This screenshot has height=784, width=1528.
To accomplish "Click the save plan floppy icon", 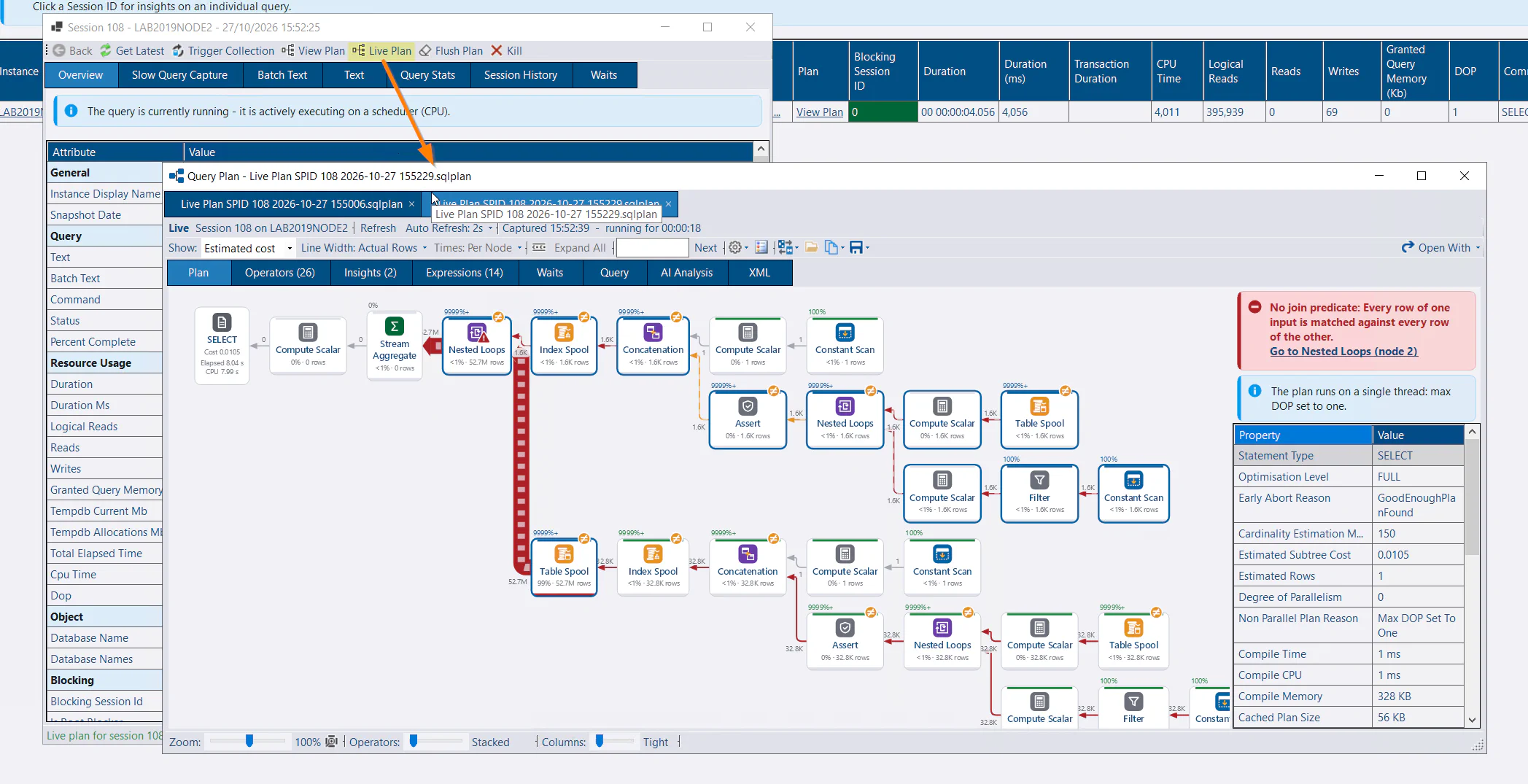I will [x=856, y=248].
